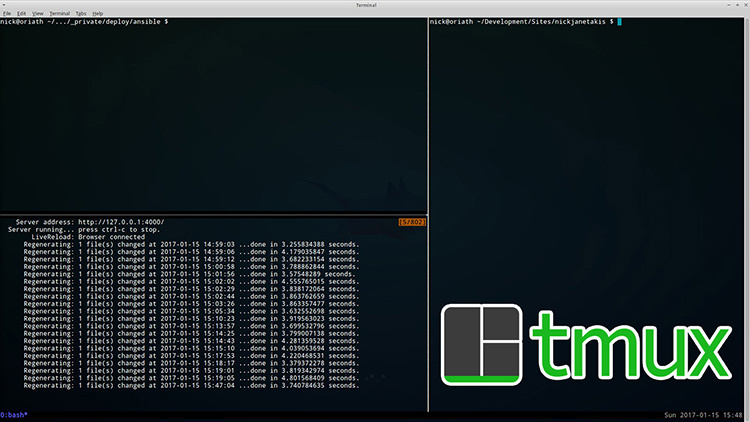Click the 'Terminal' window title text
750x422 pixels.
pos(366,5)
